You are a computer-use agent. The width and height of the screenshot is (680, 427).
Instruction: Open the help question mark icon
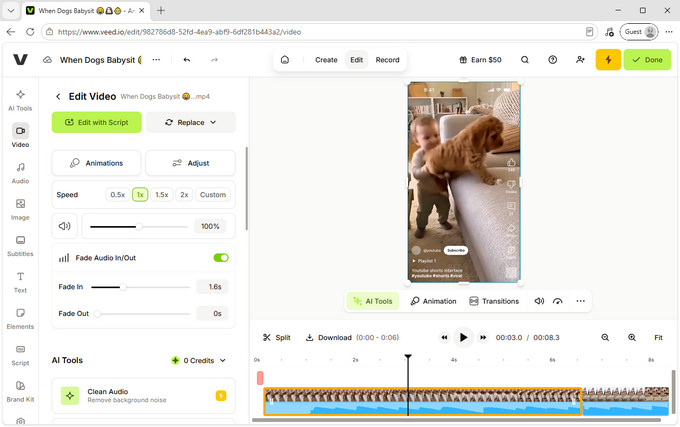(552, 60)
